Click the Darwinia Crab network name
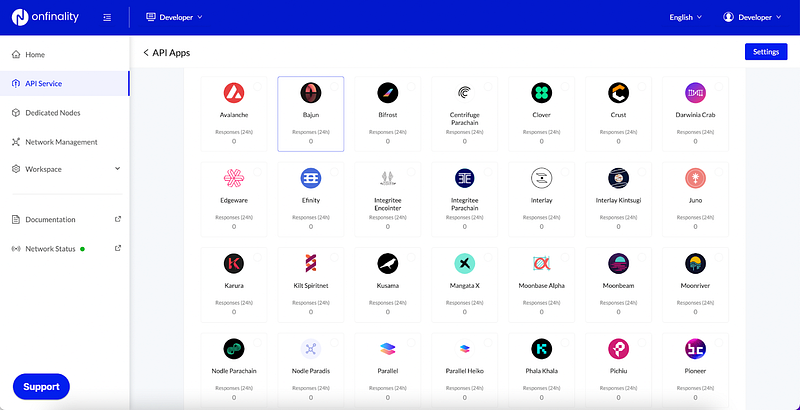 coord(695,115)
